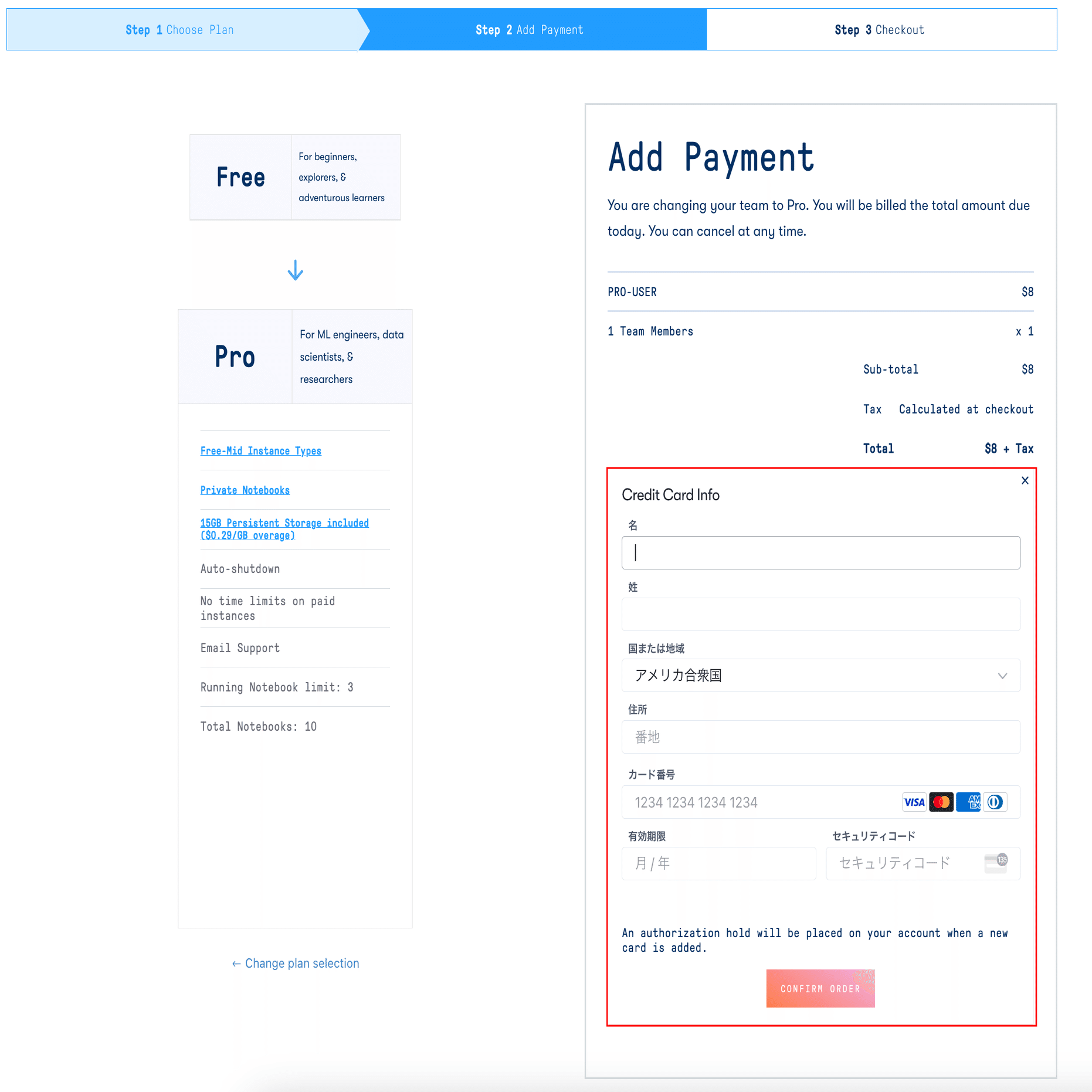Click the address field with 番地 placeholder
This screenshot has height=1092, width=1092.
pos(820,737)
